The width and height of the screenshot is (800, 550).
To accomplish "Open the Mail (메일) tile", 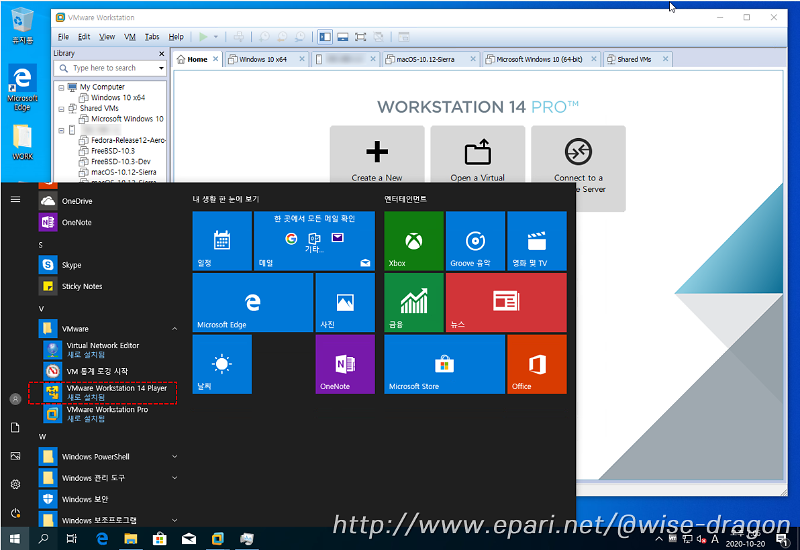I will pos(314,241).
